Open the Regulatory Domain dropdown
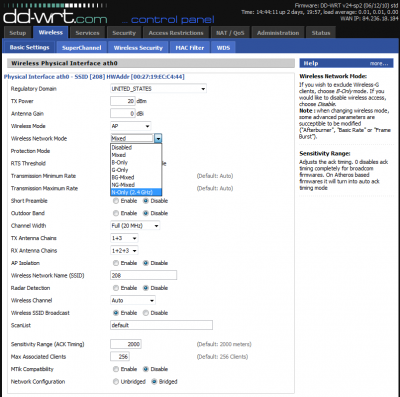 (158, 89)
